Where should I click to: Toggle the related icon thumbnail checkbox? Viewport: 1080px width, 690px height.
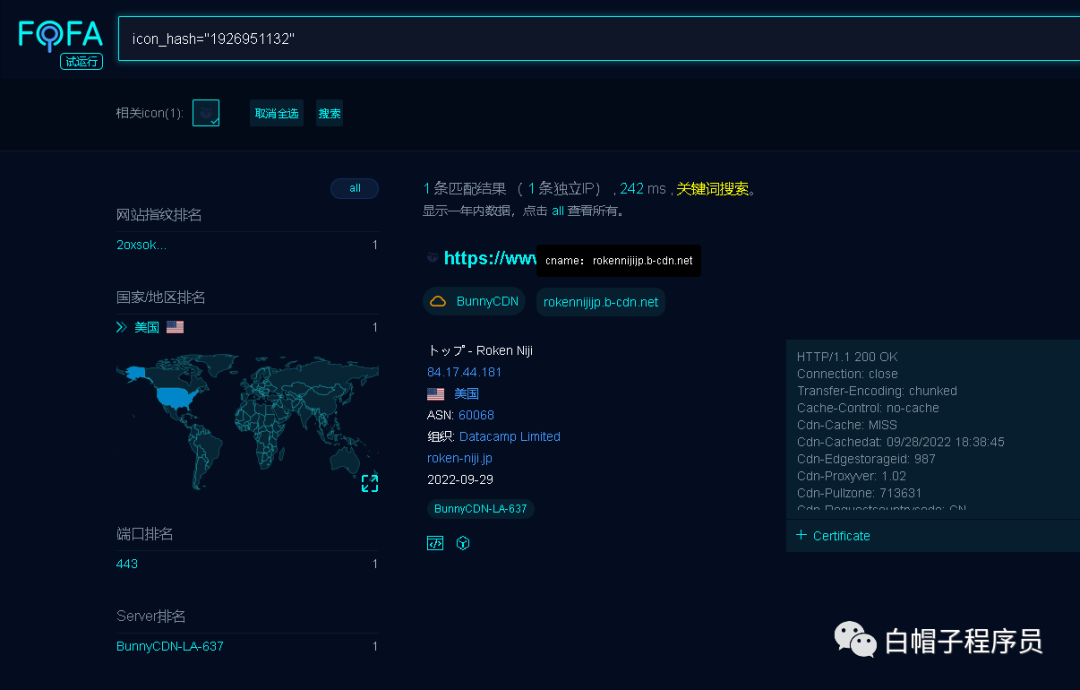[206, 113]
